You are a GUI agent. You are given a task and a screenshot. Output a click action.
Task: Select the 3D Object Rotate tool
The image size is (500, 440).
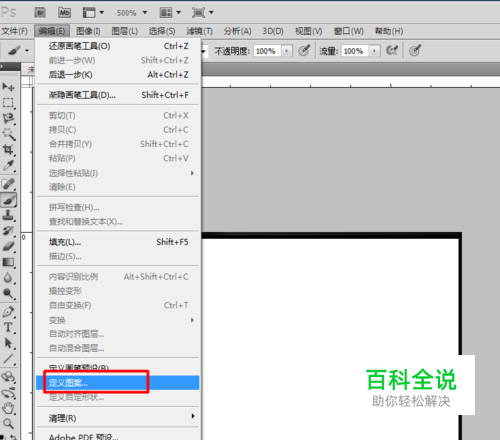[x=8, y=377]
